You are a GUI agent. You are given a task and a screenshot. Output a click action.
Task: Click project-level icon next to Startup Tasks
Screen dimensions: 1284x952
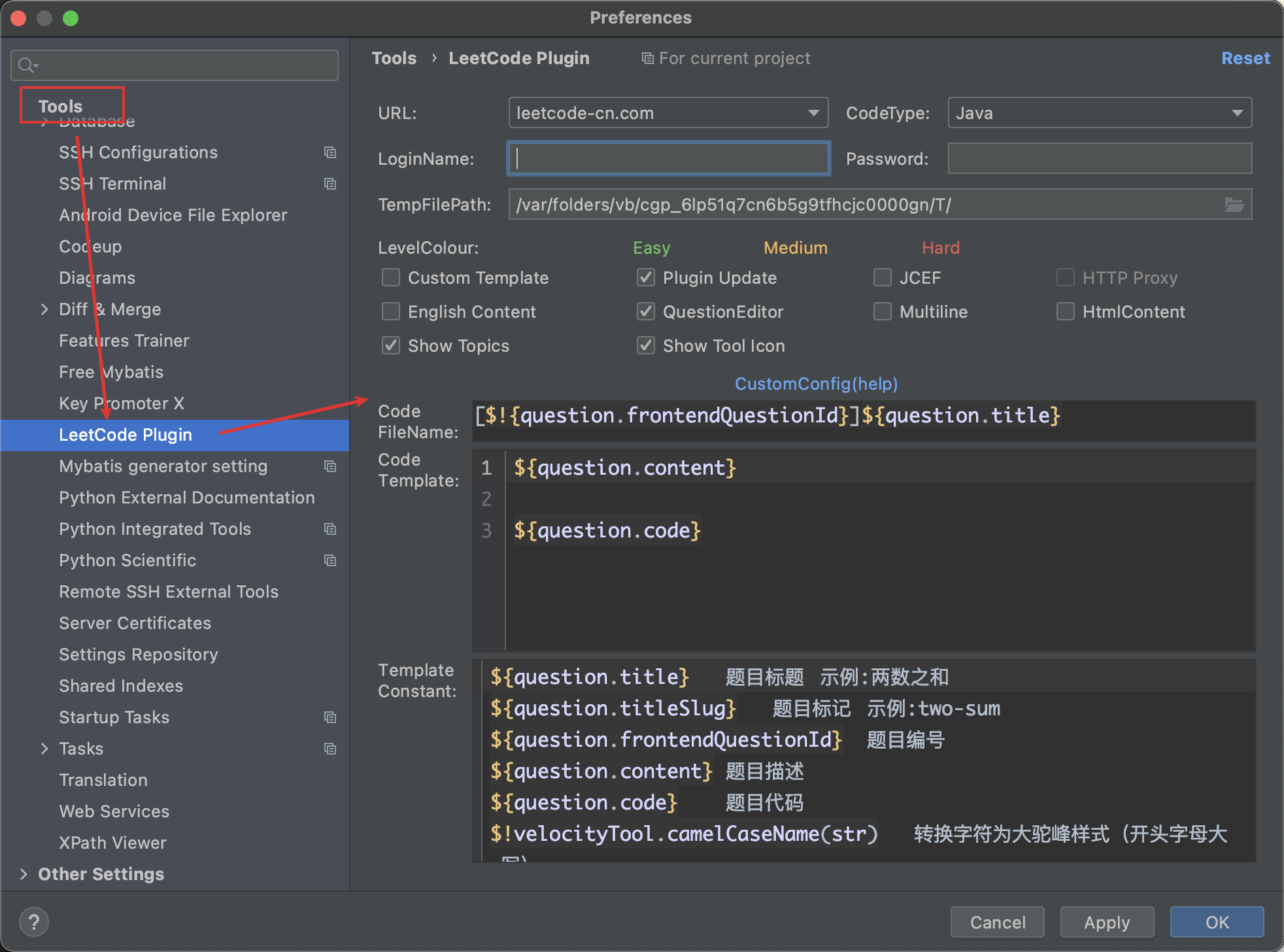(x=330, y=717)
